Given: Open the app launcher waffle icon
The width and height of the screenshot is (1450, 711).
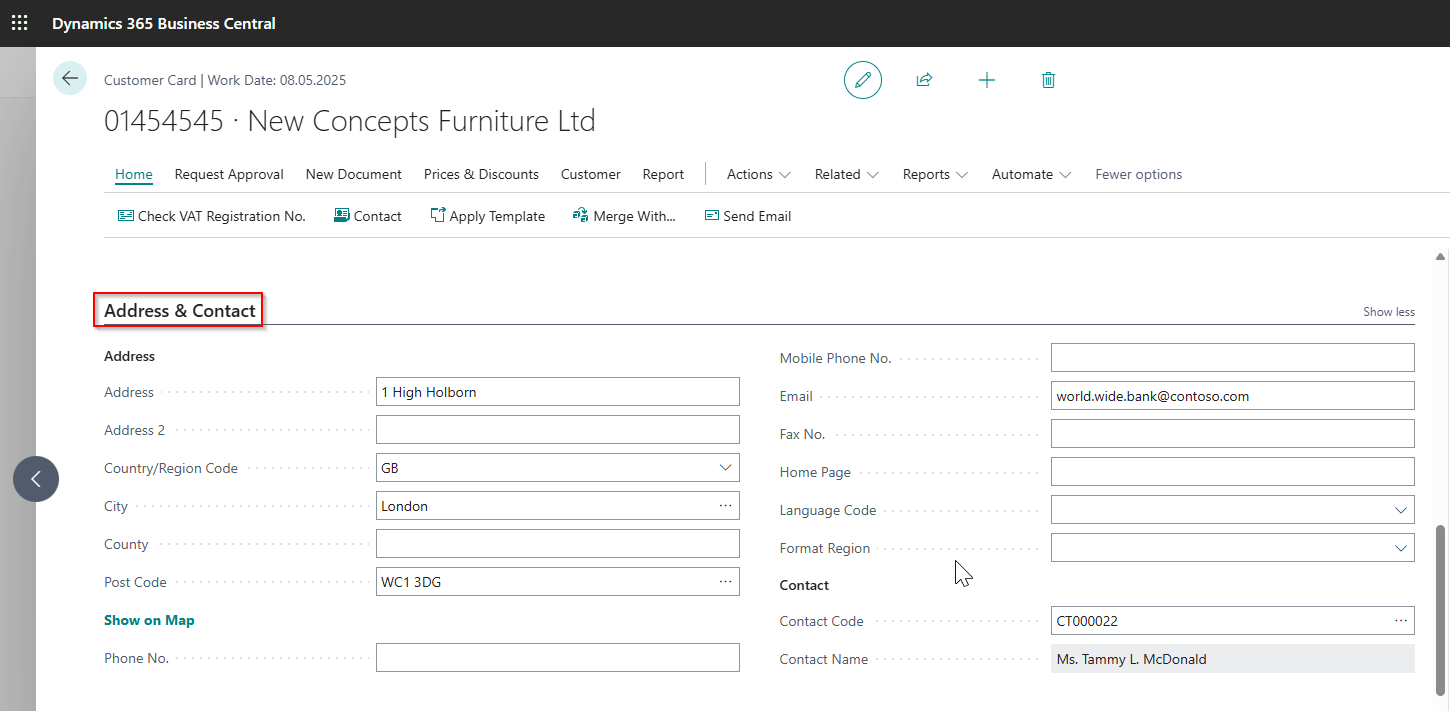Looking at the screenshot, I should pos(20,23).
